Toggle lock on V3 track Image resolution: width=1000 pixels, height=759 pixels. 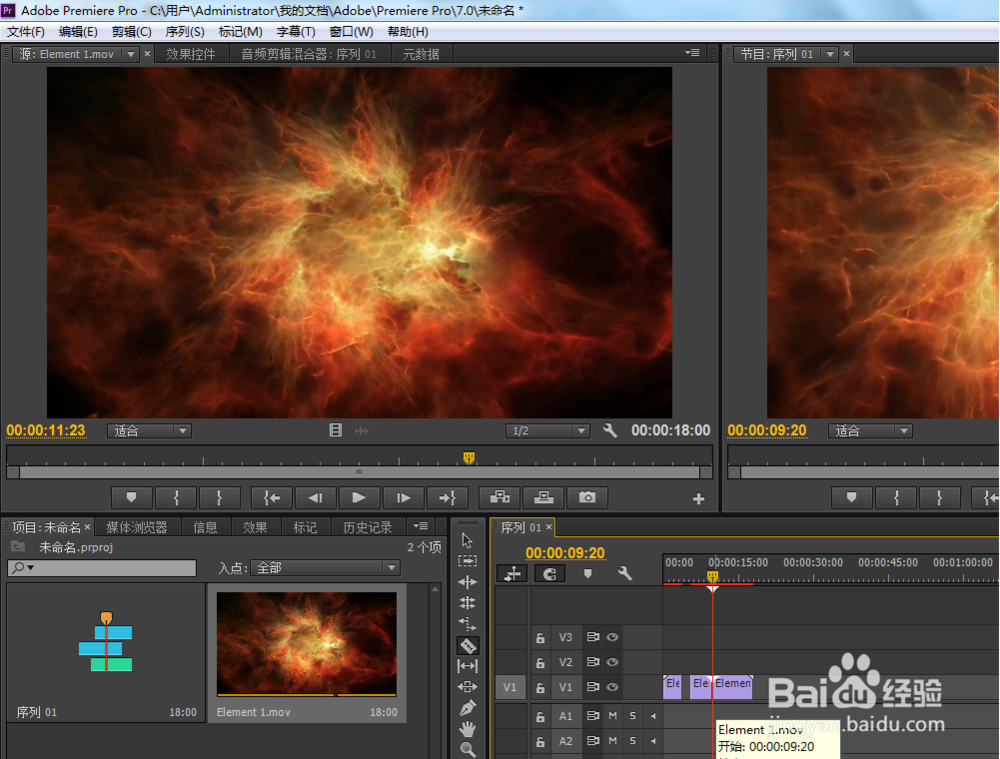click(540, 637)
